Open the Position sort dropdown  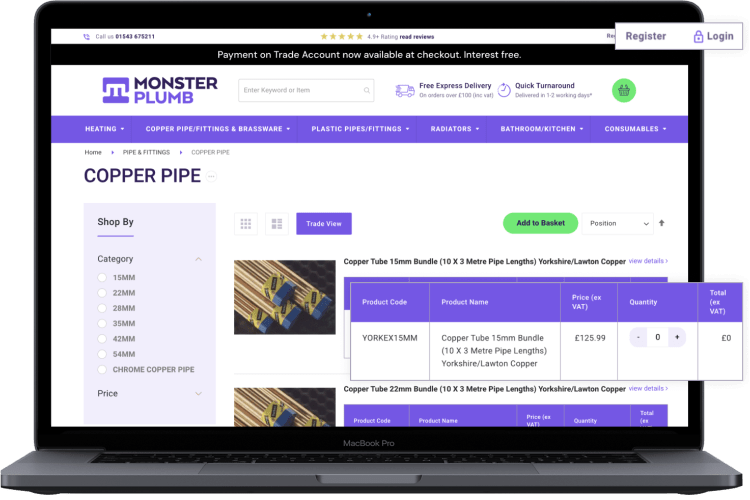tap(618, 223)
